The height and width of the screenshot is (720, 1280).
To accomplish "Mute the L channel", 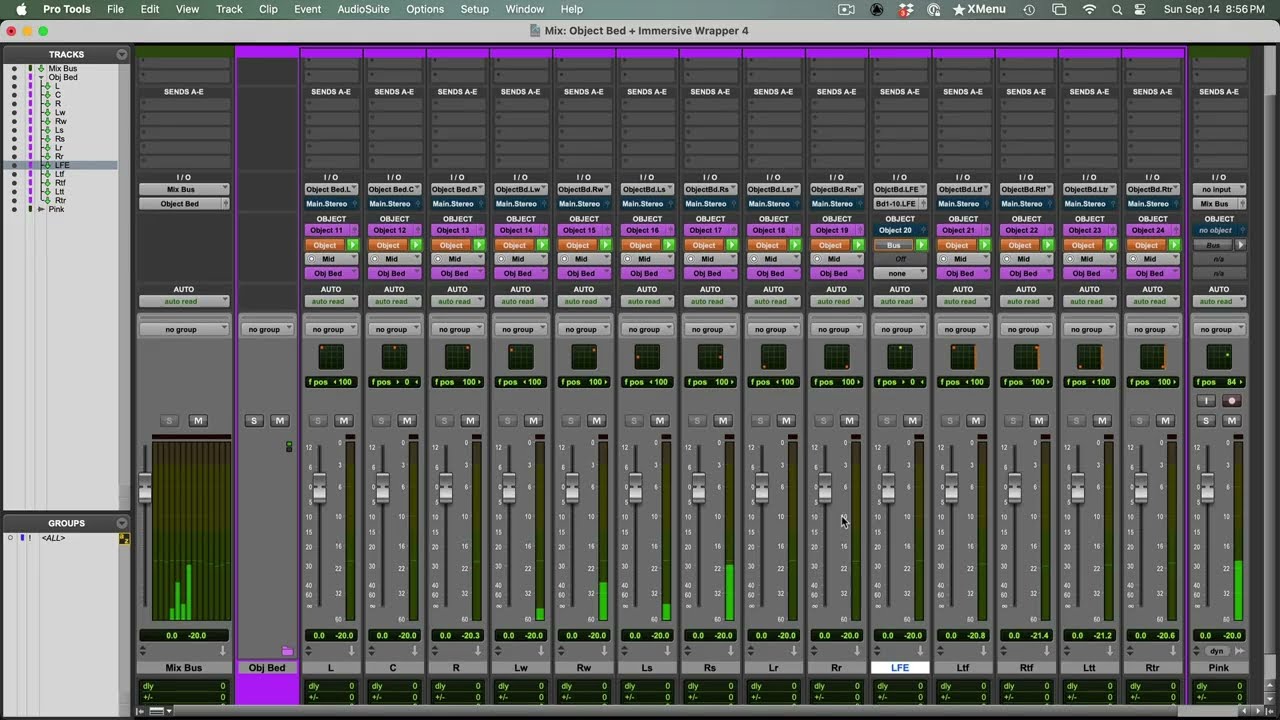I will pyautogui.click(x=343, y=421).
